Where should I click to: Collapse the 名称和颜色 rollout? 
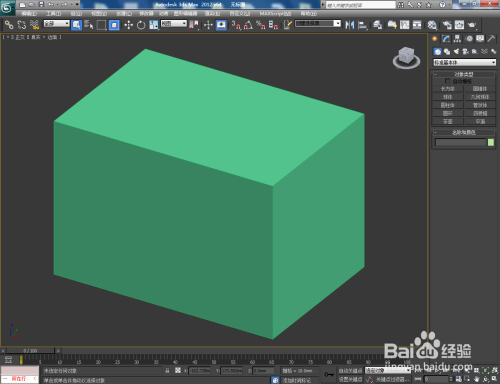464,132
